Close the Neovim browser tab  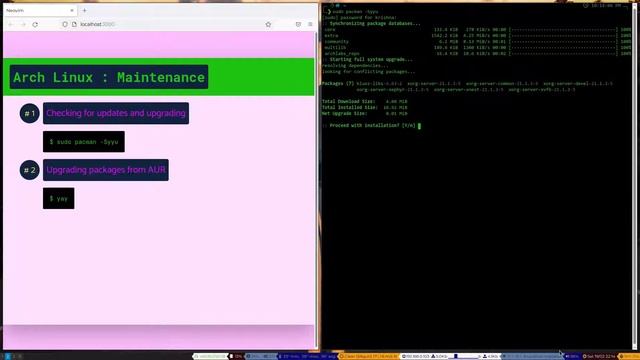click(x=72, y=10)
